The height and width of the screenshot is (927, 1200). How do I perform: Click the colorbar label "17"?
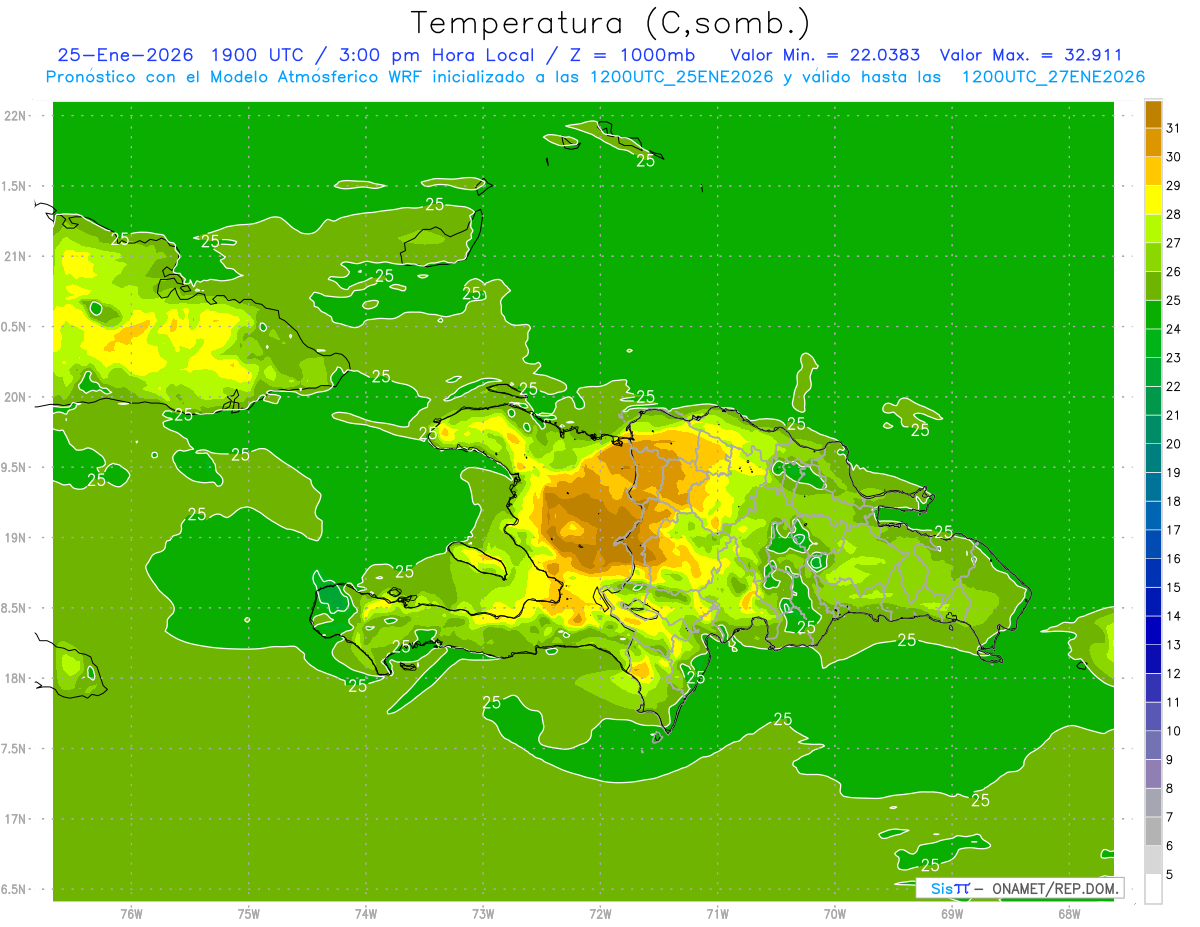[x=1173, y=530]
